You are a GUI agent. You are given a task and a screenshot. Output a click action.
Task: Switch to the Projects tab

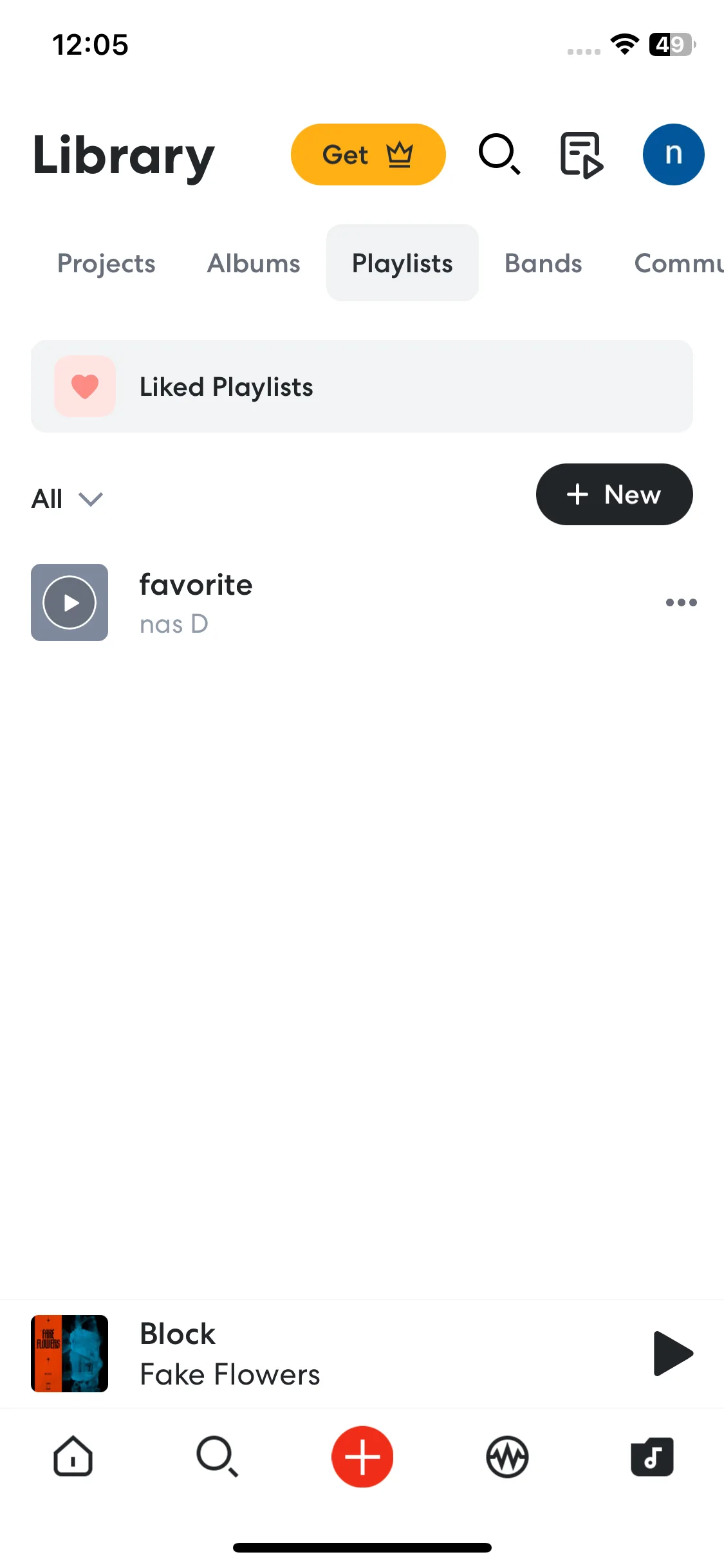106,263
